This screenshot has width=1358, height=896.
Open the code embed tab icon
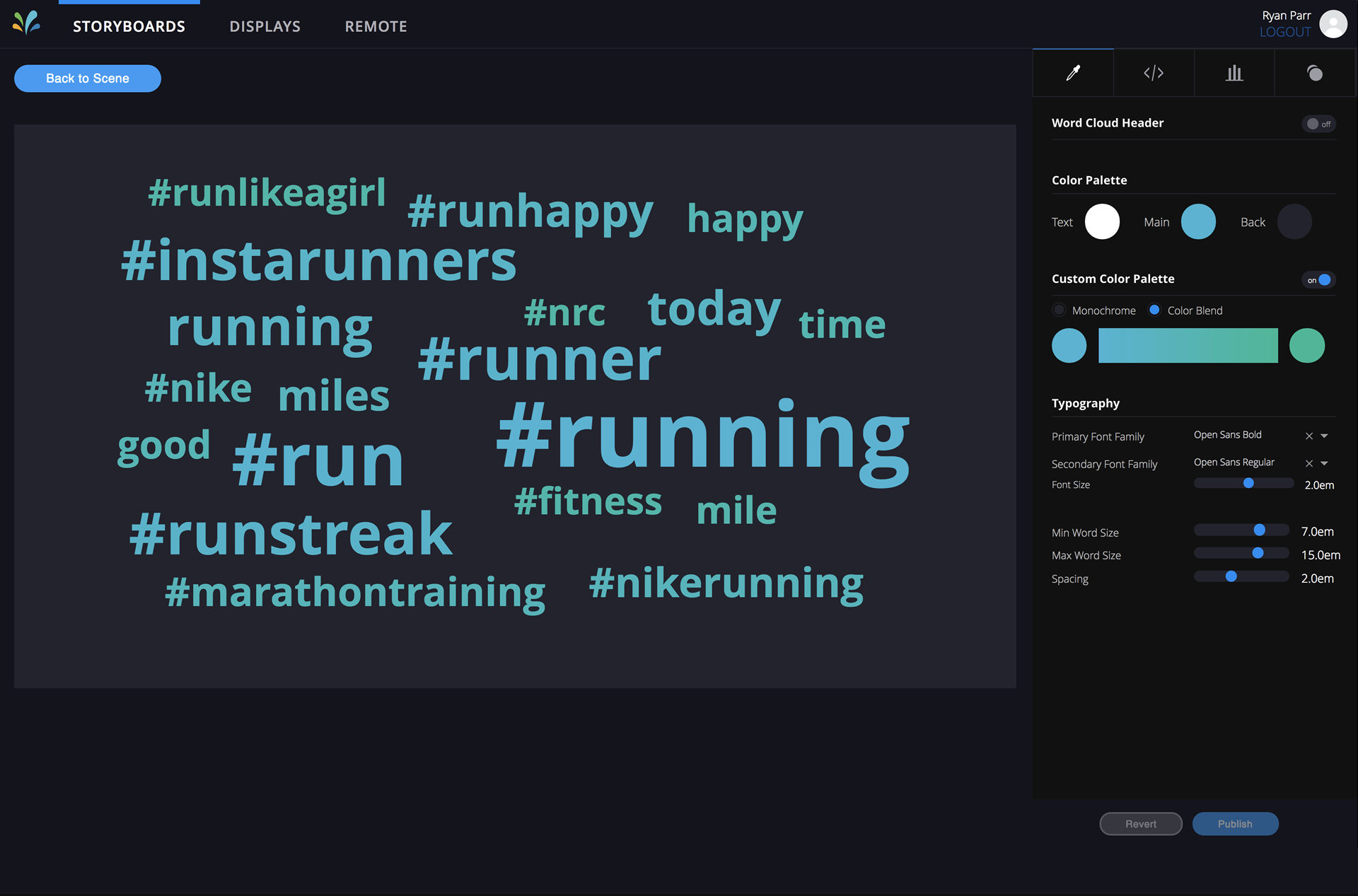point(1154,73)
